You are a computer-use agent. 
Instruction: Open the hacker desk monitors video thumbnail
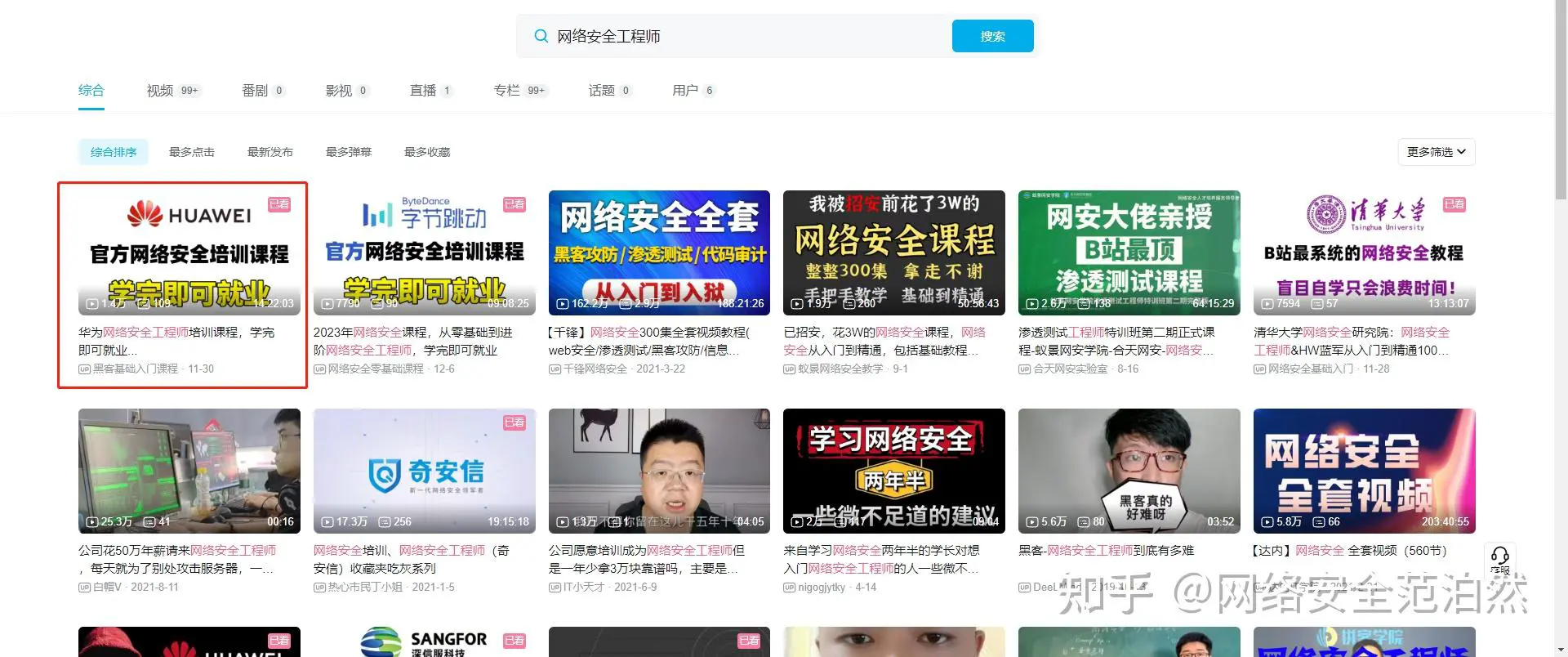tap(189, 471)
